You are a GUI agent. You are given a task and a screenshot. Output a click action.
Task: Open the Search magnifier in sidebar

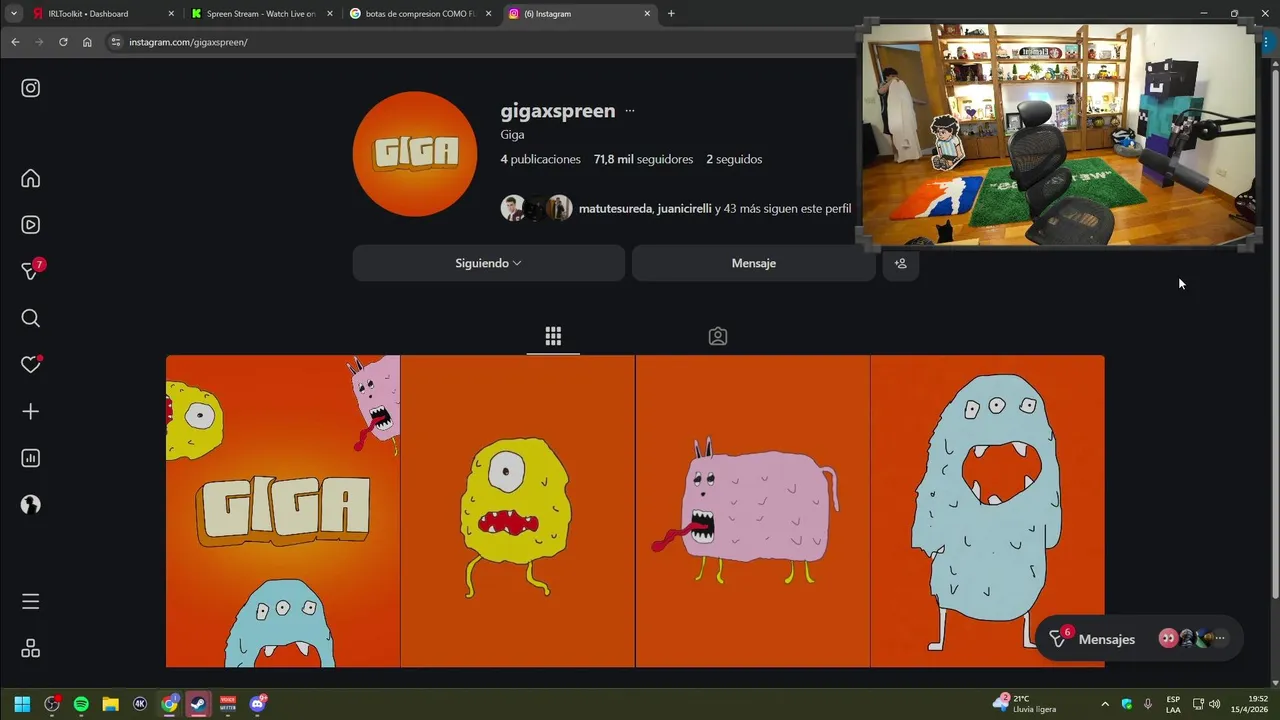tap(31, 318)
